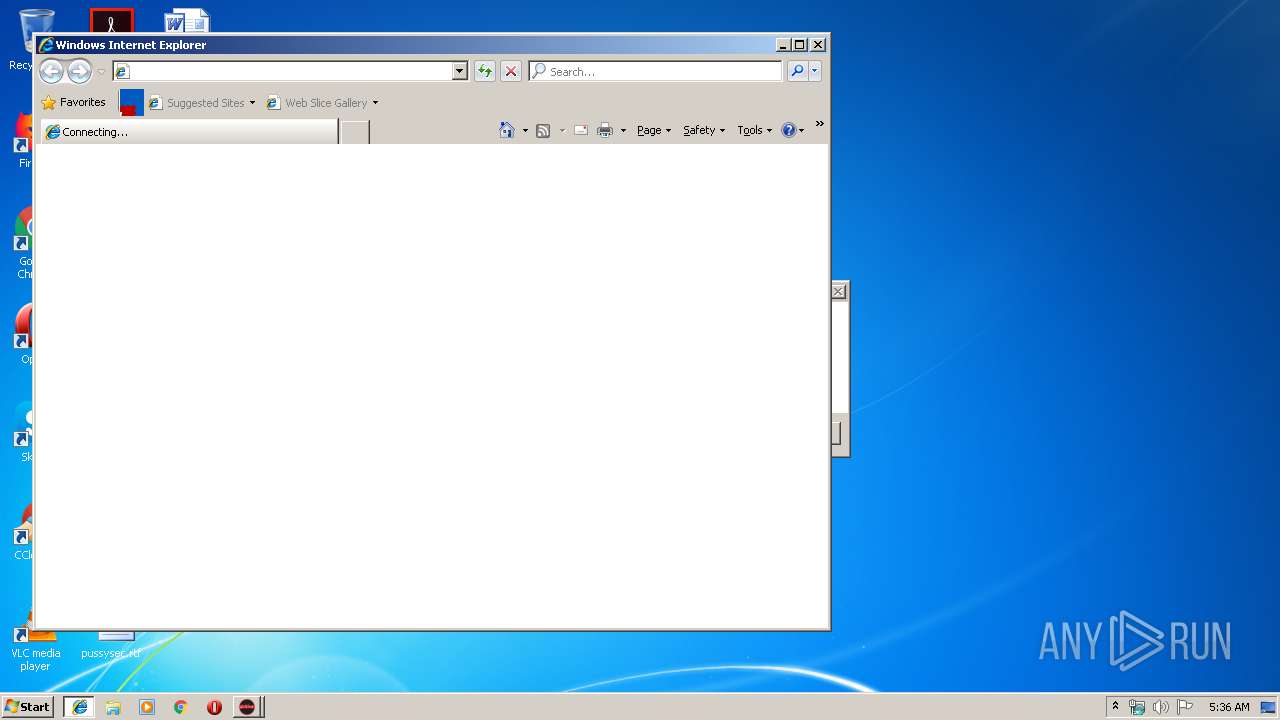Click the network tray icon
This screenshot has height=720, width=1280.
pyautogui.click(x=1137, y=707)
